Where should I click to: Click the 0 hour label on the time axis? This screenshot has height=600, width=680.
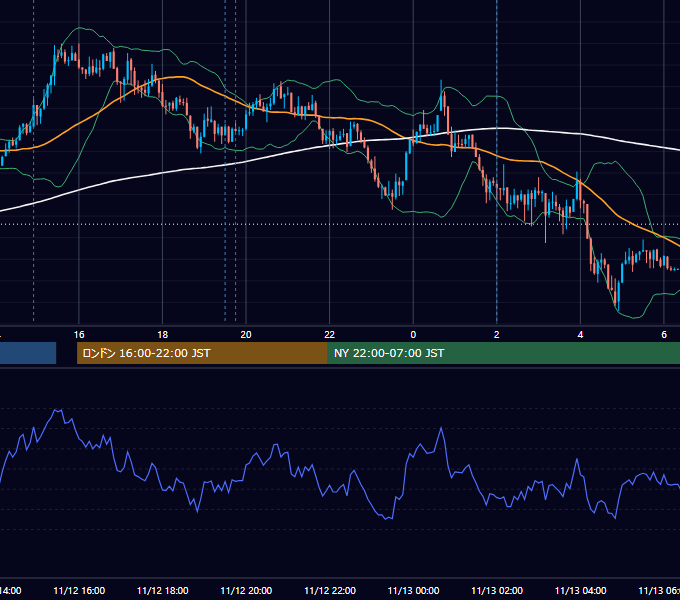tap(413, 335)
